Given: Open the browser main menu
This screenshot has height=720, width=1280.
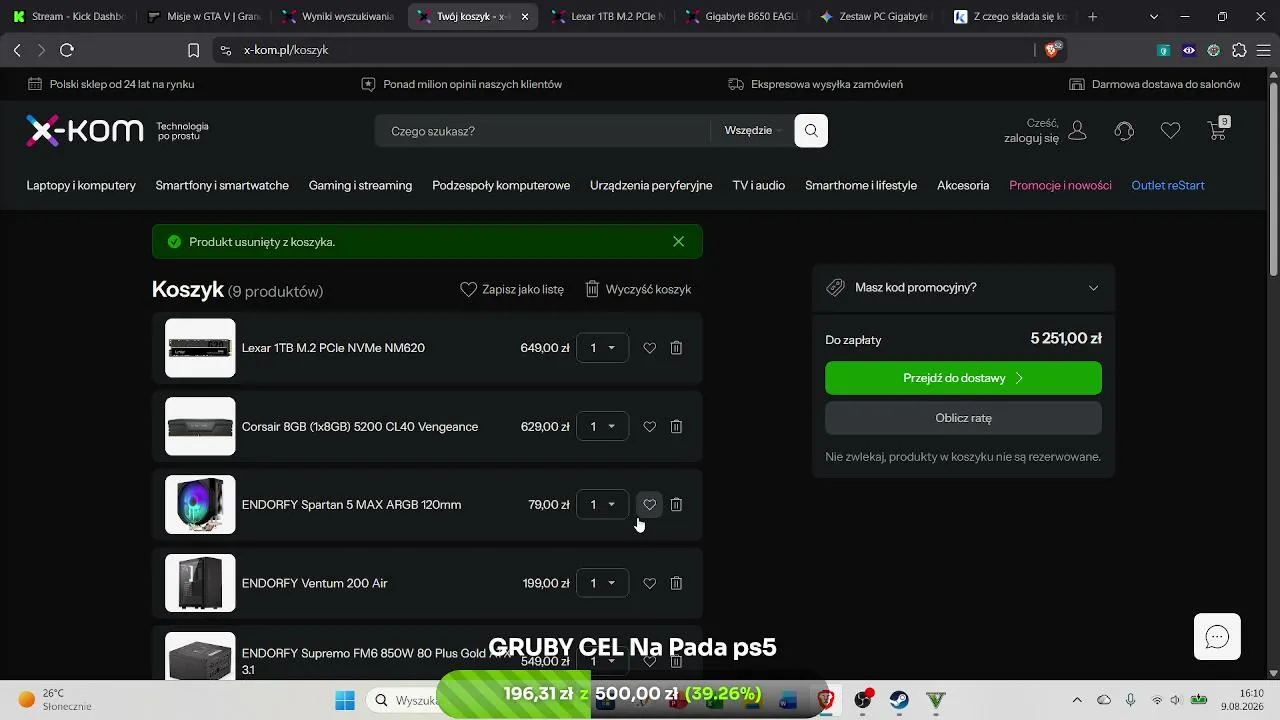Looking at the screenshot, I should pyautogui.click(x=1264, y=50).
